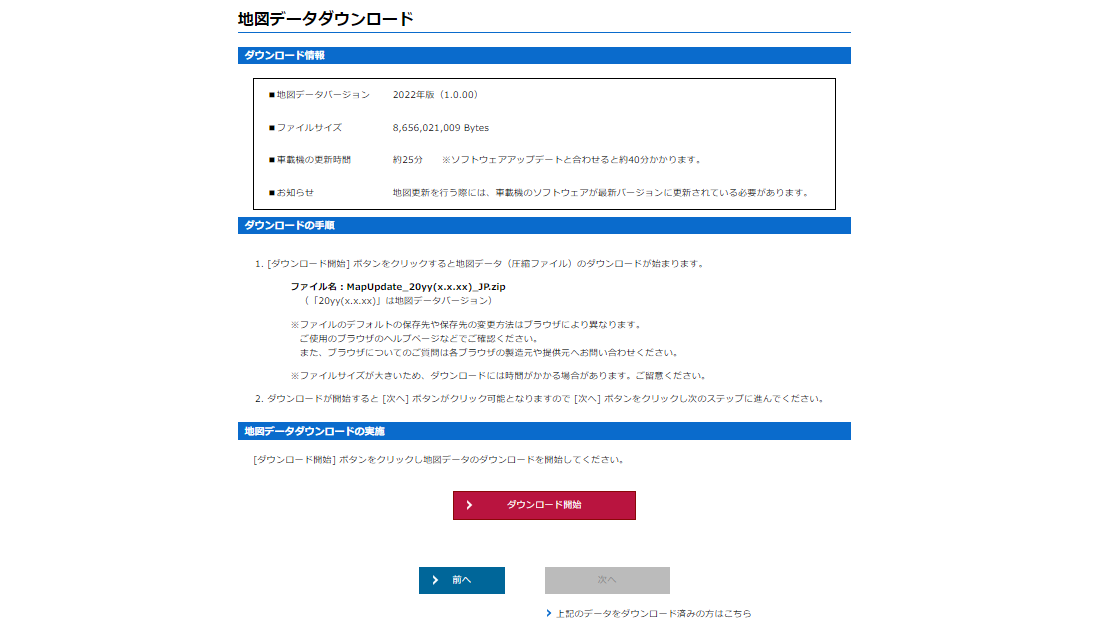The width and height of the screenshot is (1100, 619).
Task: Click the 2022年版 (1.0.00) version value
Action: [436, 95]
